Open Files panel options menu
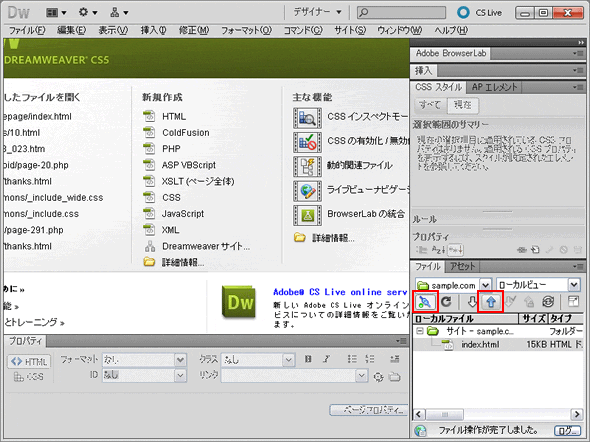Image resolution: width=590 pixels, height=442 pixels. 578,266
